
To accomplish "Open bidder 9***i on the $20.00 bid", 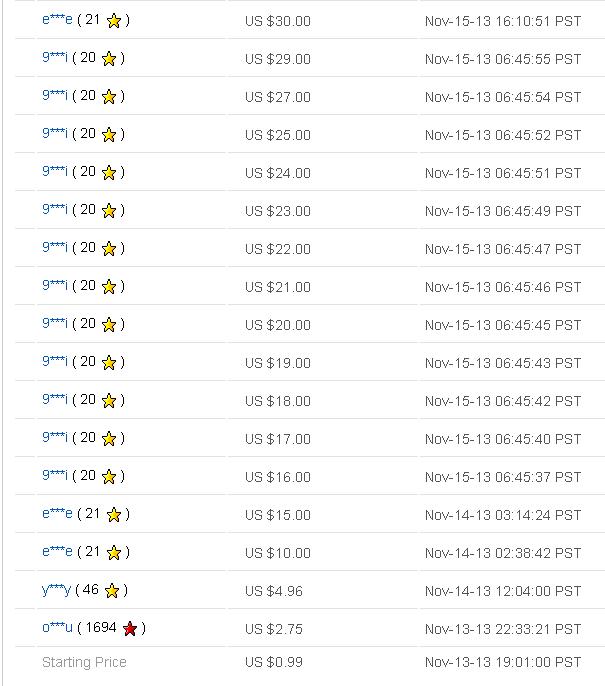I will 55,323.
